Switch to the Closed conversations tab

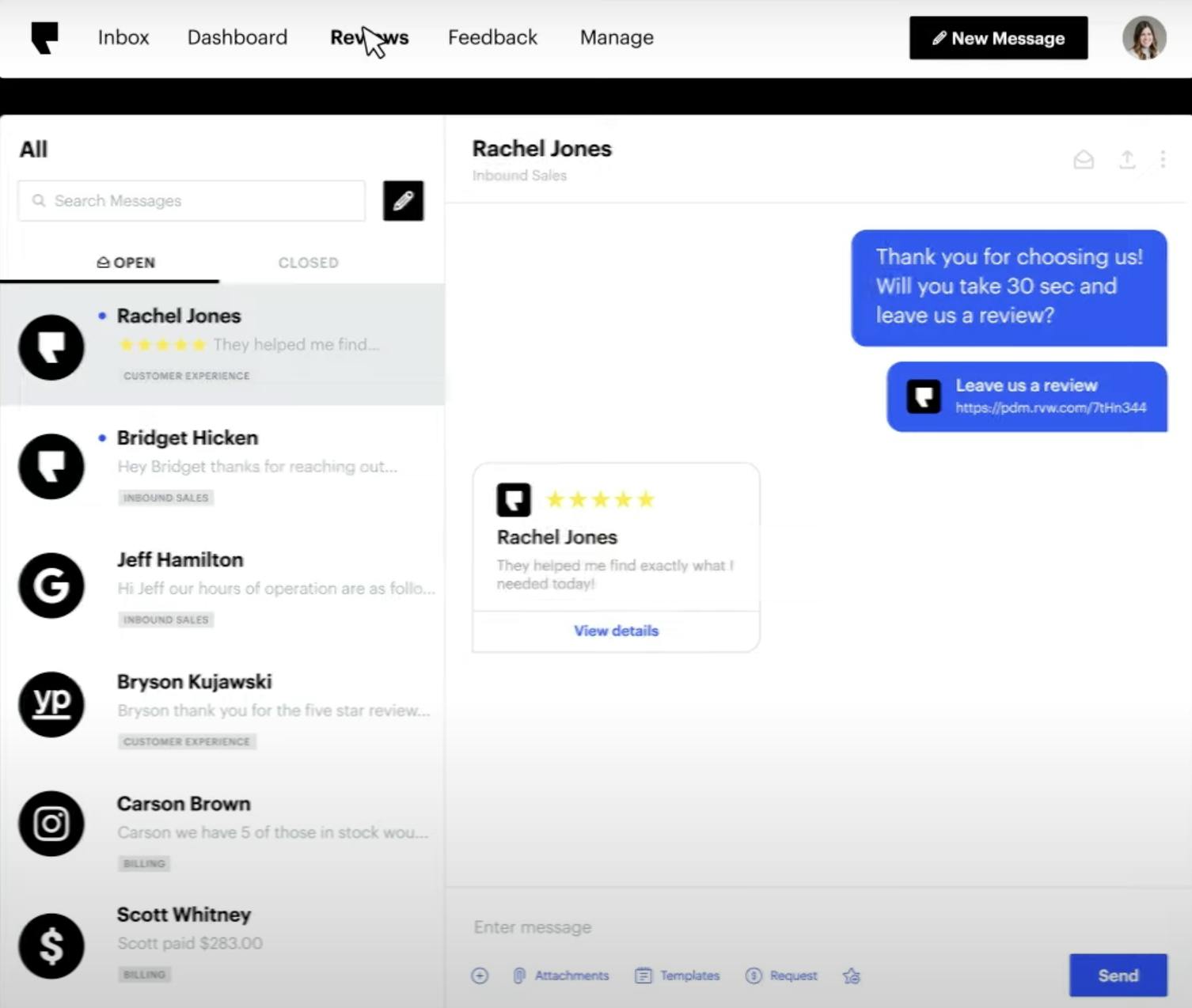point(308,263)
